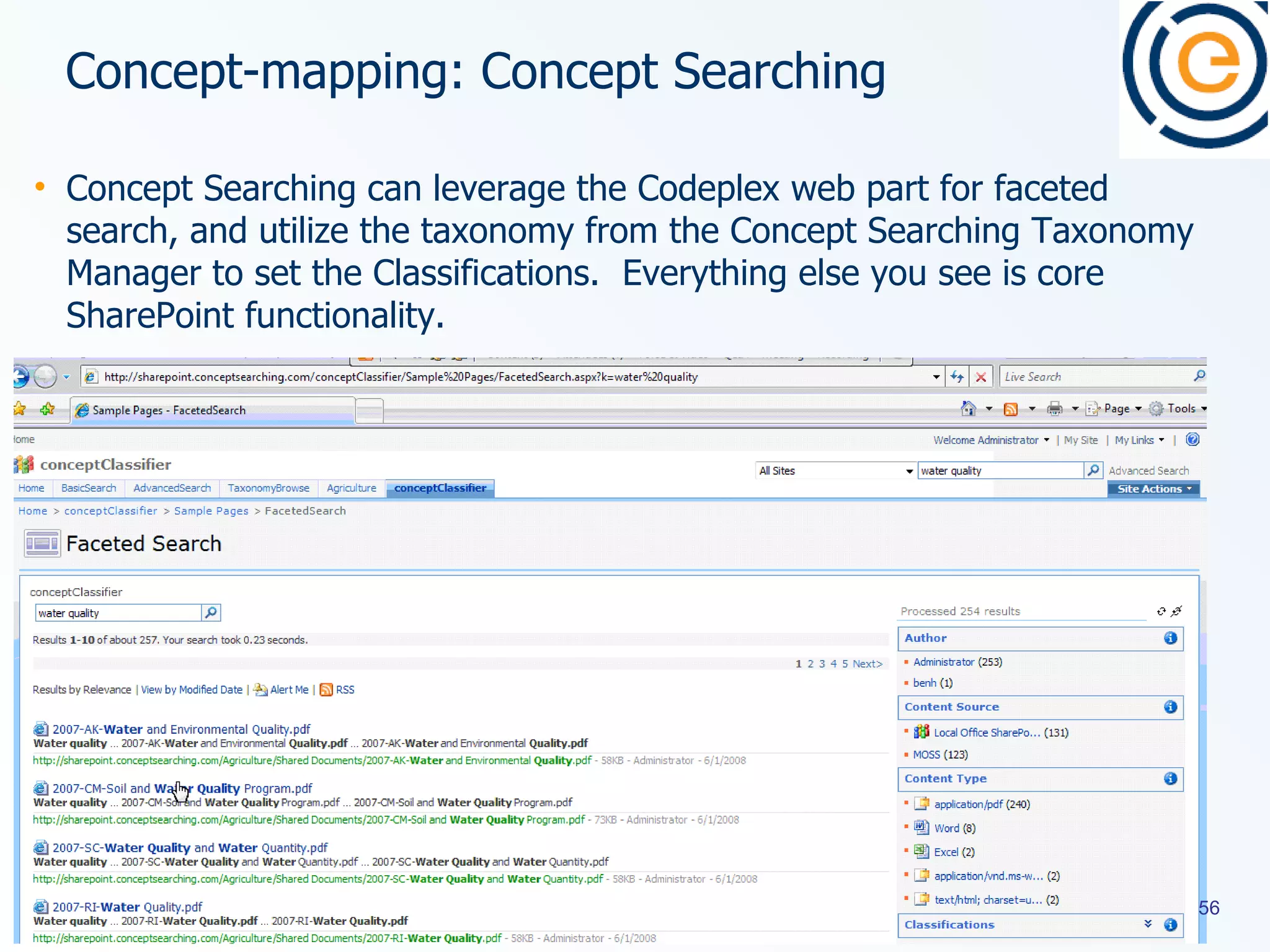The image size is (1270, 952).
Task: Open 2007-AK-Water and Environmental Quality.pdf result
Action: [181, 729]
